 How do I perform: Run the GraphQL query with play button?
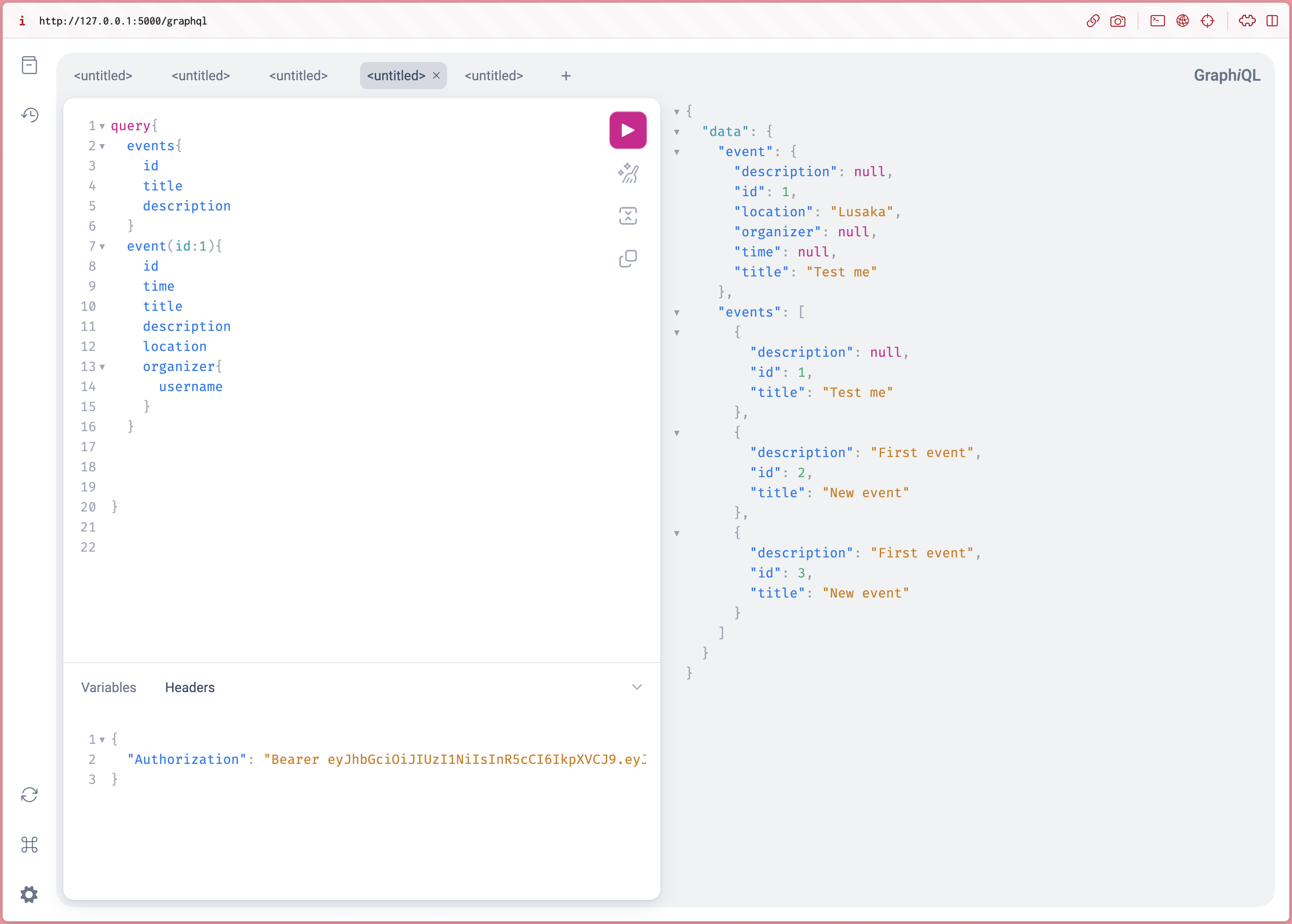click(628, 130)
